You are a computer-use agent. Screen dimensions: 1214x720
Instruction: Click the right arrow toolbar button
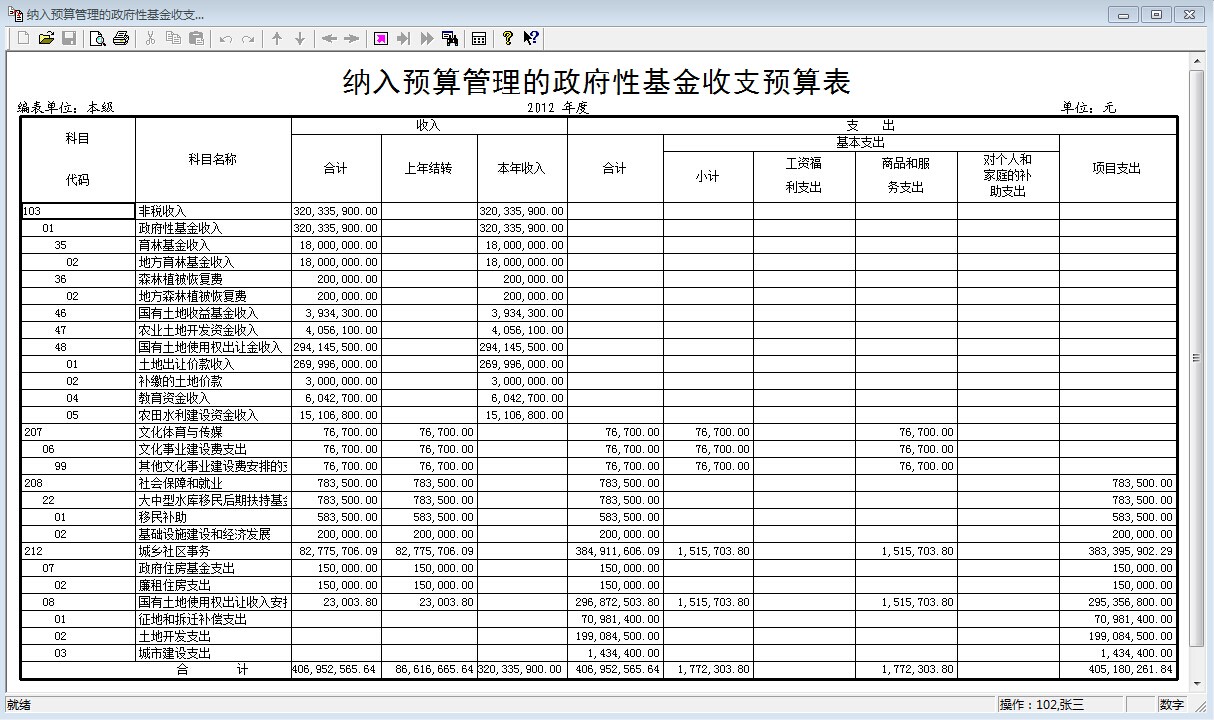coord(351,38)
